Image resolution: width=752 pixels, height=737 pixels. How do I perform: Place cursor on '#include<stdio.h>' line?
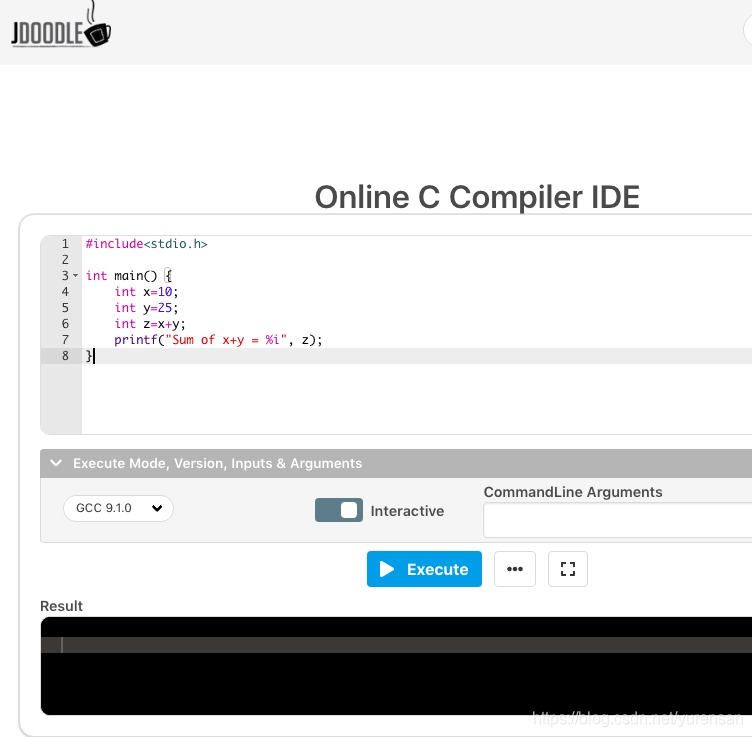click(x=146, y=244)
